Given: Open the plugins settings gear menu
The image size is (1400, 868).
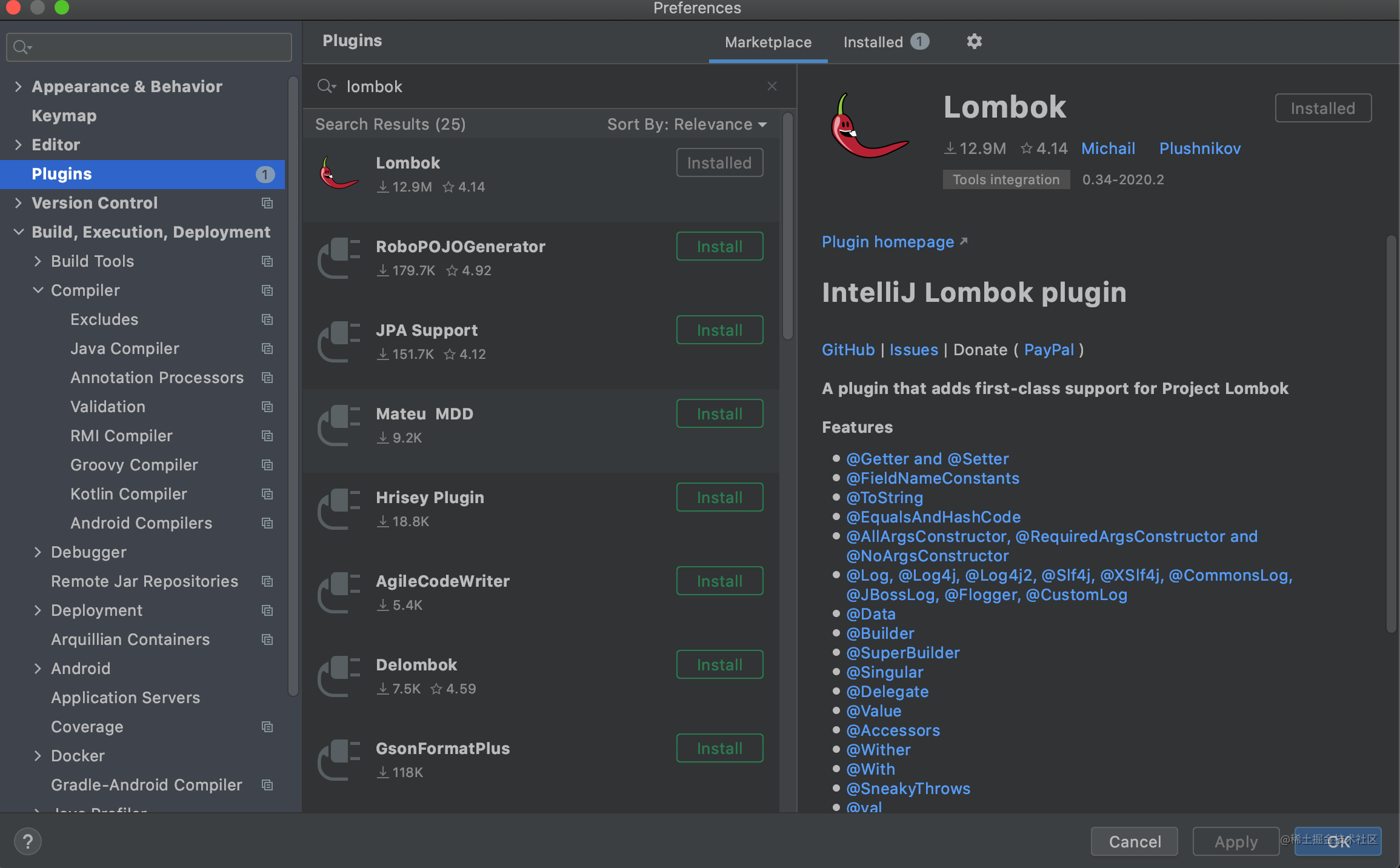Looking at the screenshot, I should [x=974, y=41].
